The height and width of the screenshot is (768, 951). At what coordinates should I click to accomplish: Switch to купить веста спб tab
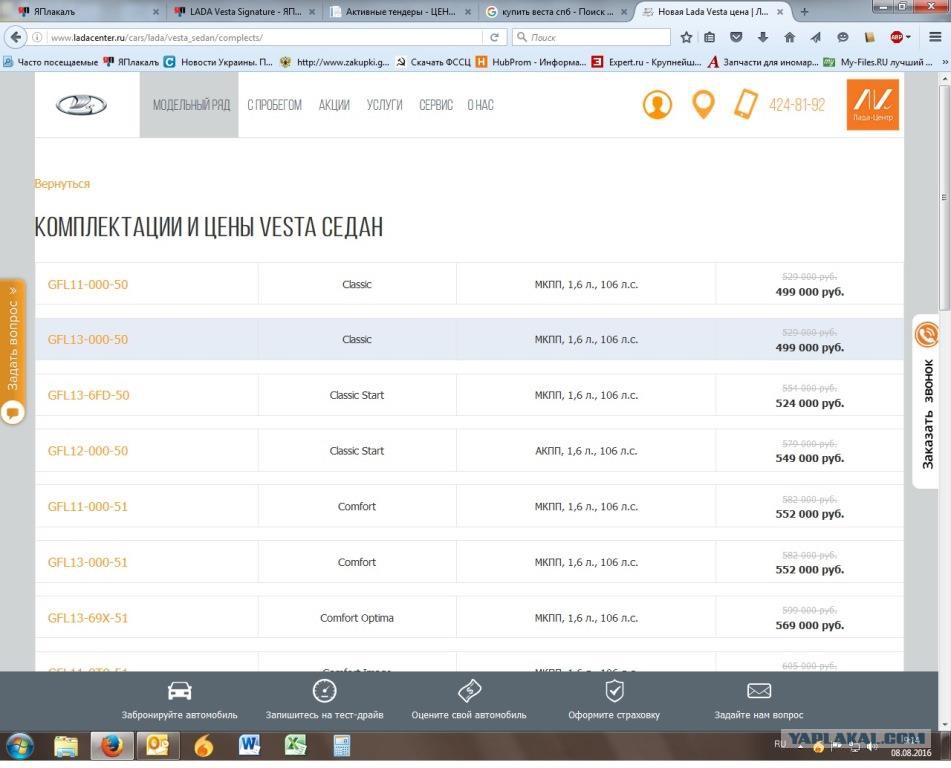pos(557,12)
